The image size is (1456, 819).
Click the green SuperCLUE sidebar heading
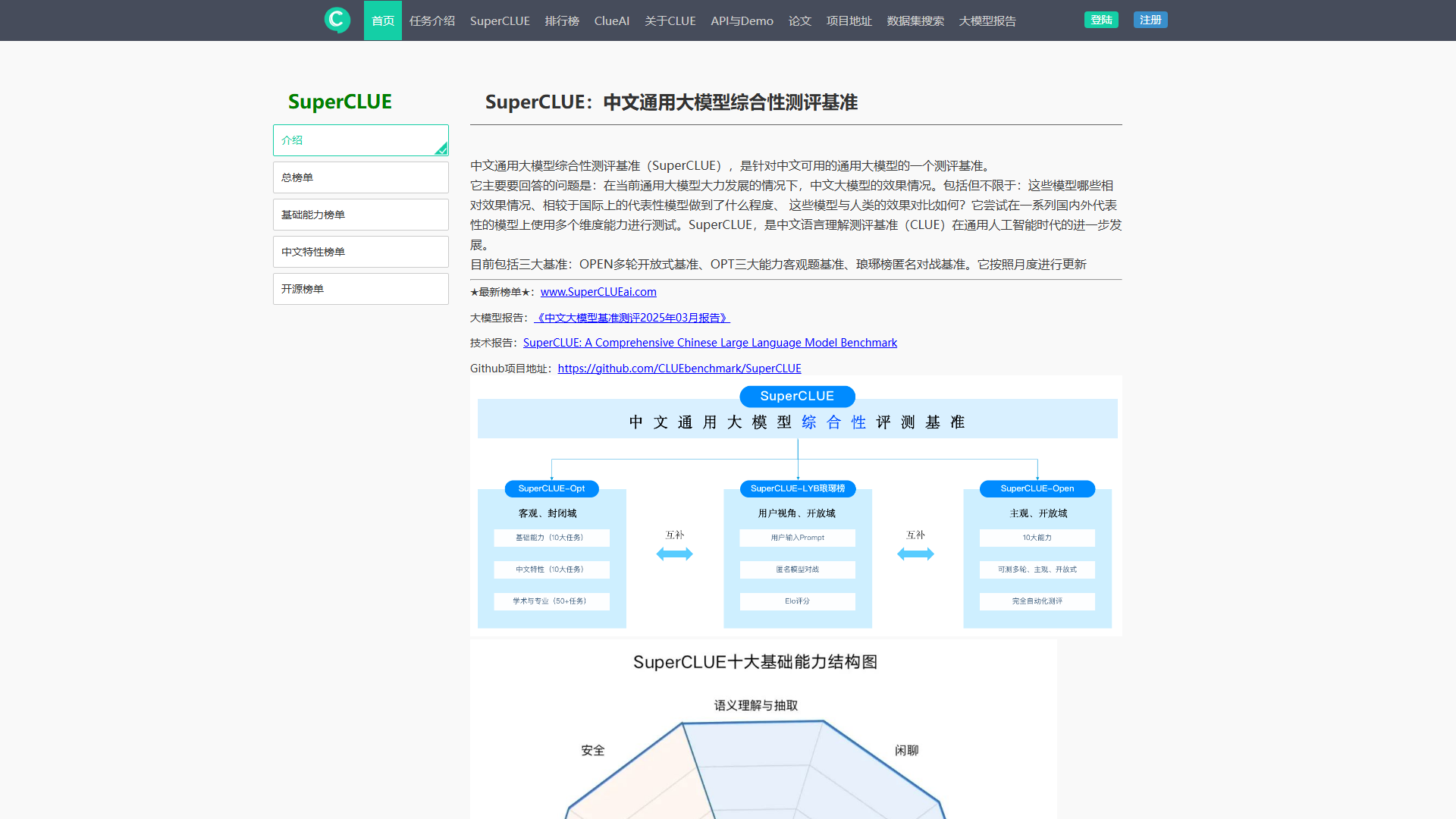[340, 102]
